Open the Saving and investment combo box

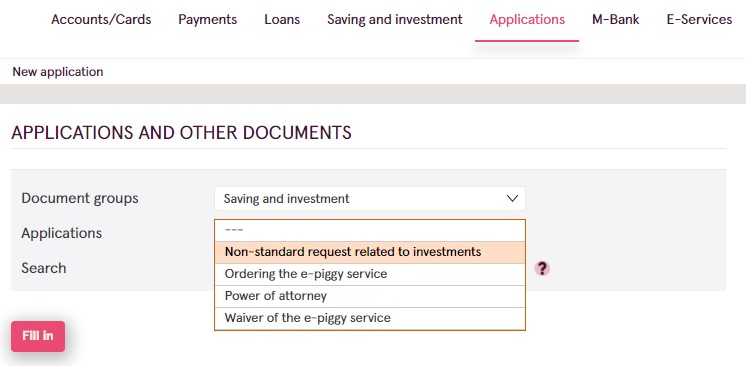(370, 198)
